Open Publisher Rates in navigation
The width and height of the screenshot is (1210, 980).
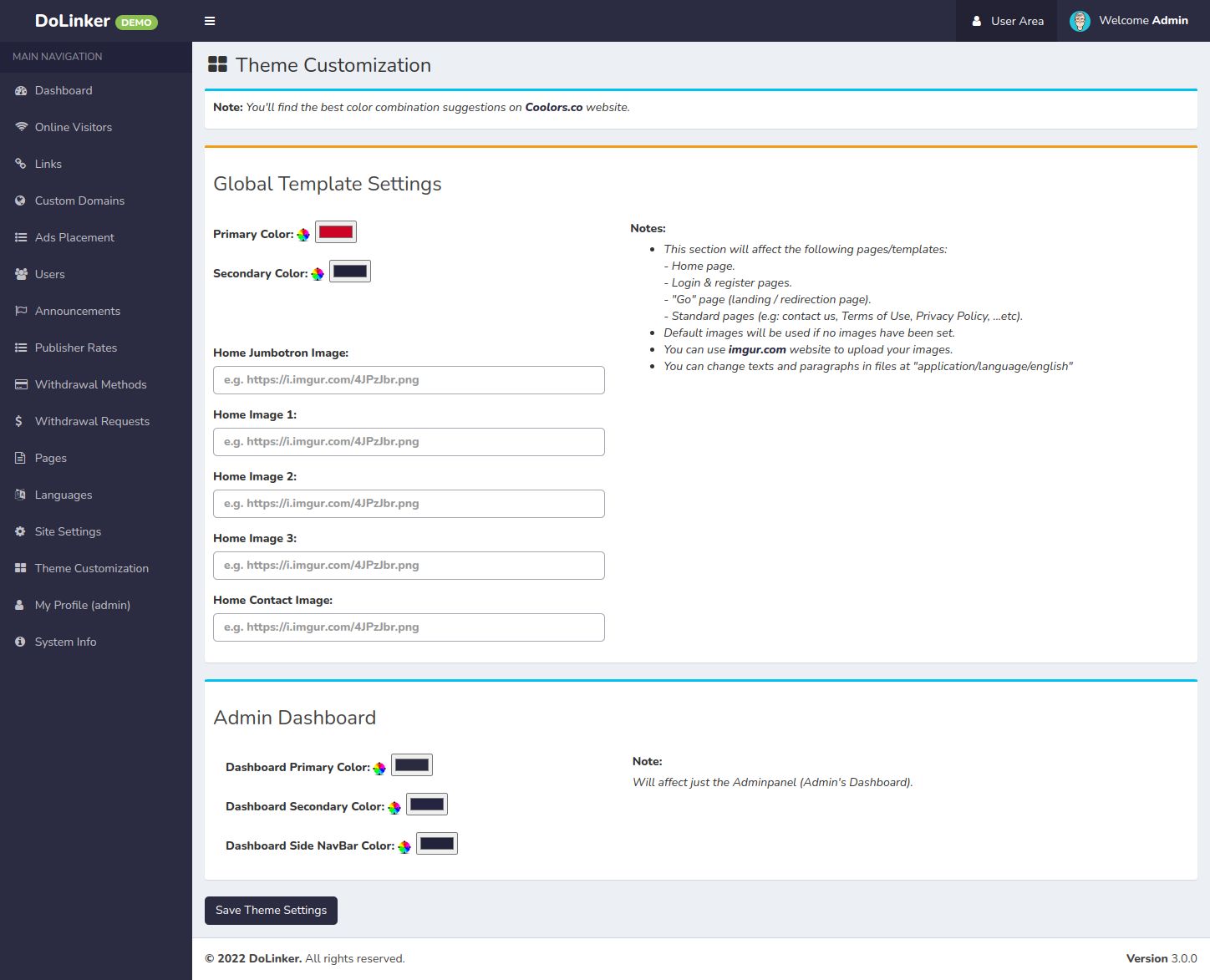click(96, 348)
